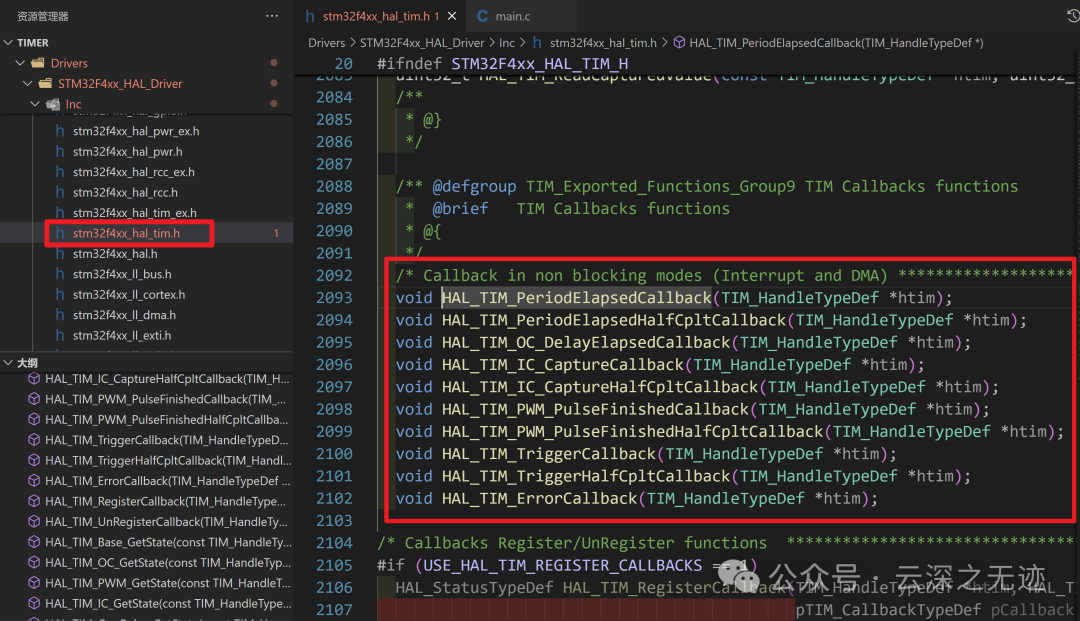This screenshot has width=1080, height=621.
Task: Open stm32f4xx_ll_cortex.h file
Action: 129,295
